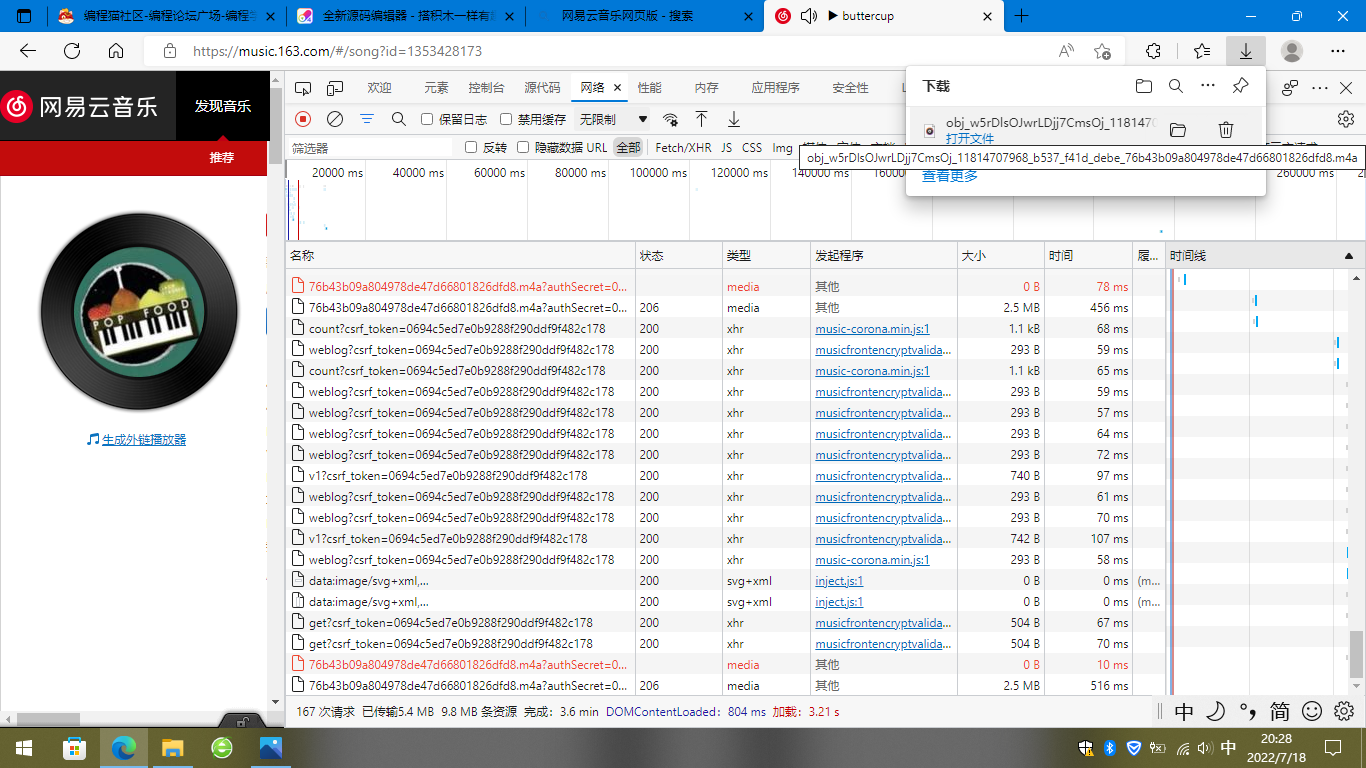Screen dimensions: 1366x768
Task: Click the Downloads toolbar button in Edge
Action: coord(1245,51)
